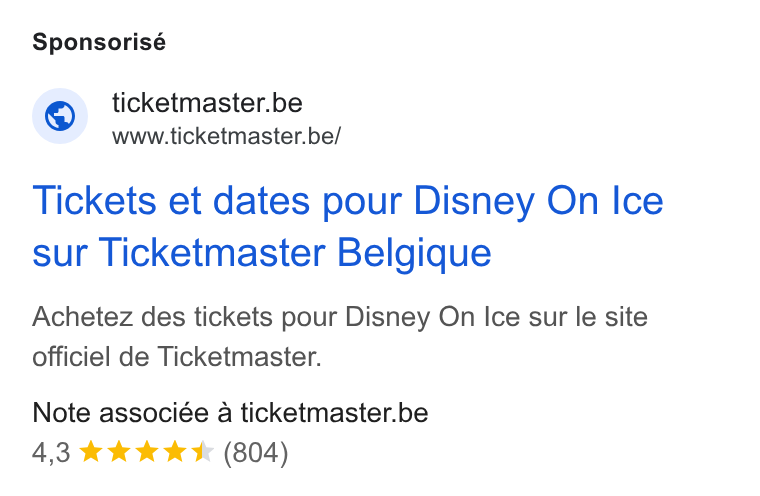Click the 4,3 rating score
This screenshot has width=760, height=496.
(x=51, y=453)
